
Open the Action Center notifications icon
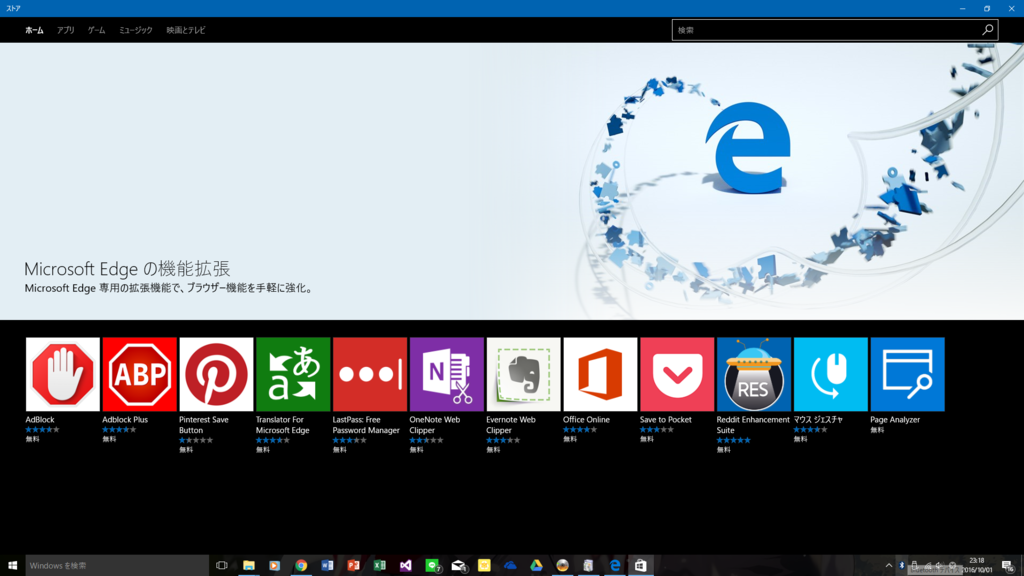[1008, 566]
